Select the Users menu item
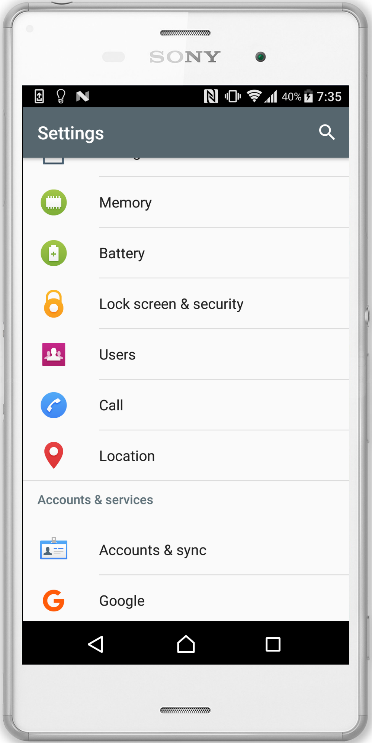The height and width of the screenshot is (743, 372). point(186,354)
